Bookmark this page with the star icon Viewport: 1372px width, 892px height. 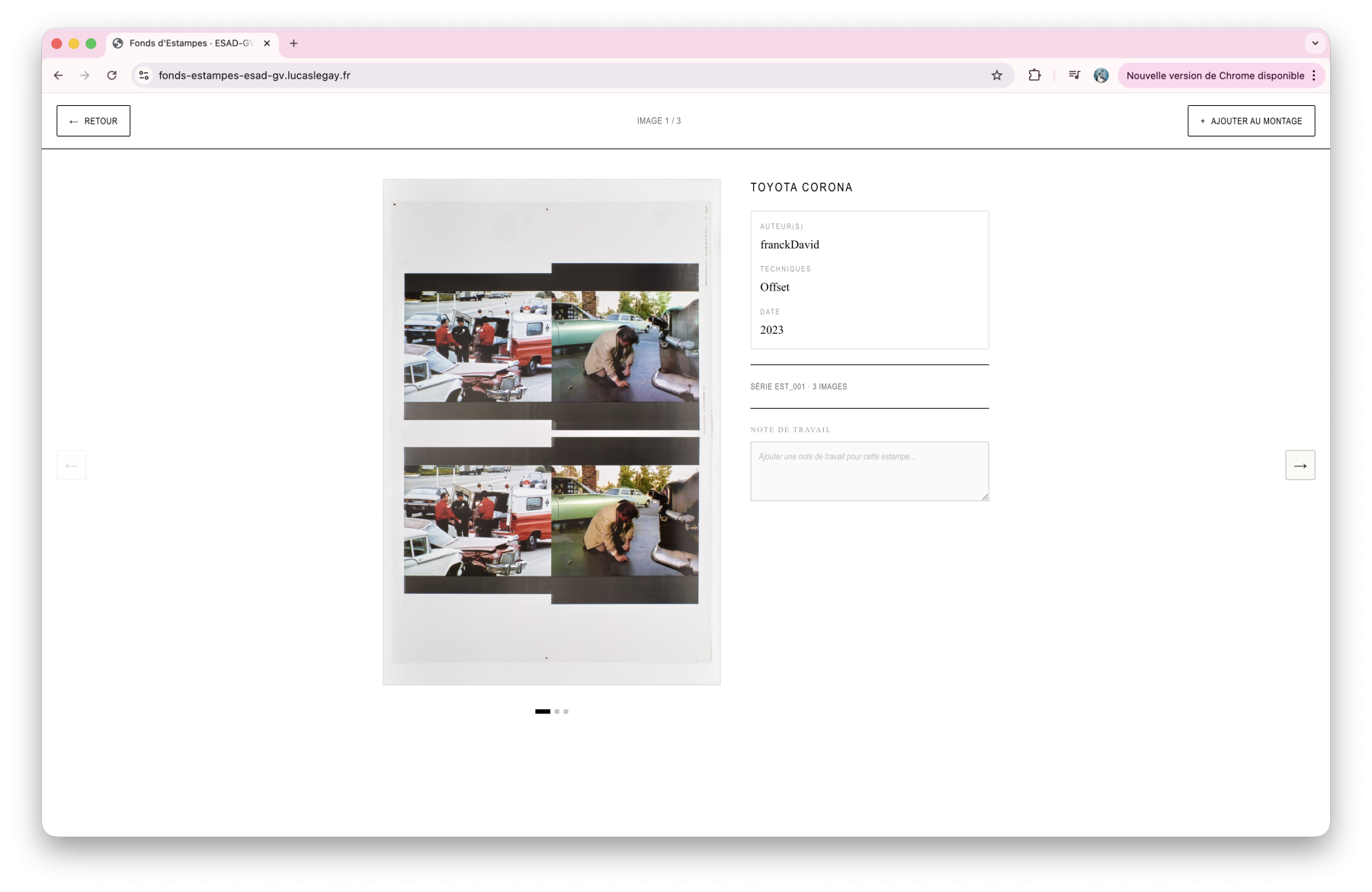pos(996,75)
